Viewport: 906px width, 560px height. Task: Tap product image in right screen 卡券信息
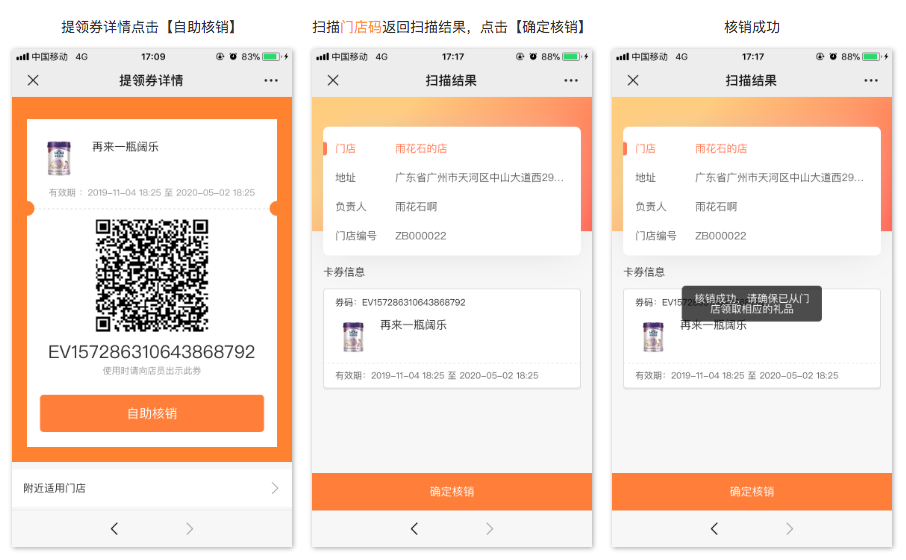point(653,337)
